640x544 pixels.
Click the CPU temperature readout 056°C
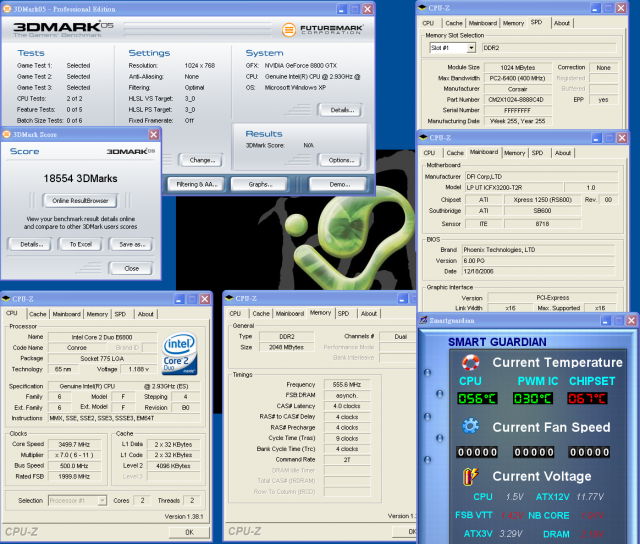477,398
